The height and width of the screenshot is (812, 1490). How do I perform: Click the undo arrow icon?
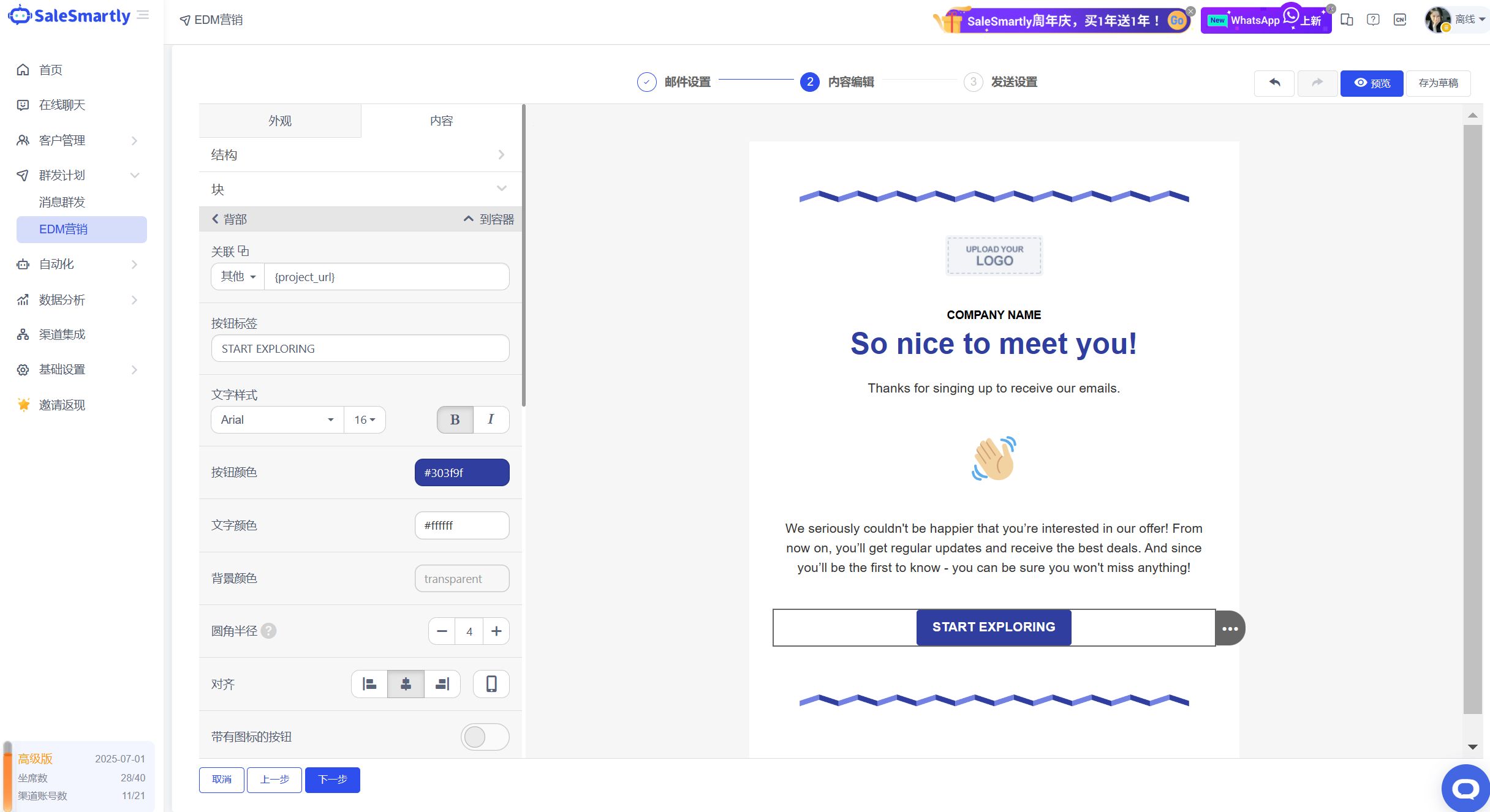[x=1274, y=83]
